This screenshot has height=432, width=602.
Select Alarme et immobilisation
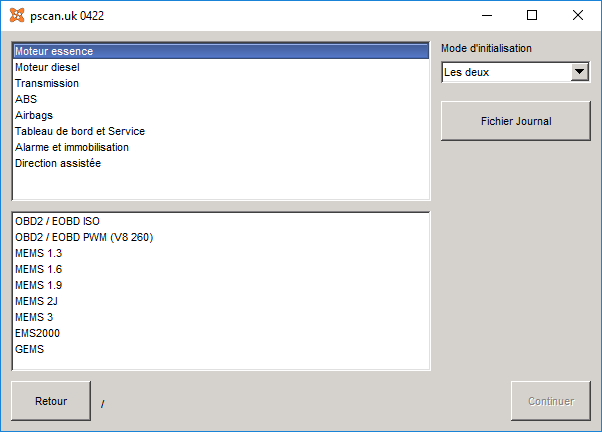click(221, 147)
